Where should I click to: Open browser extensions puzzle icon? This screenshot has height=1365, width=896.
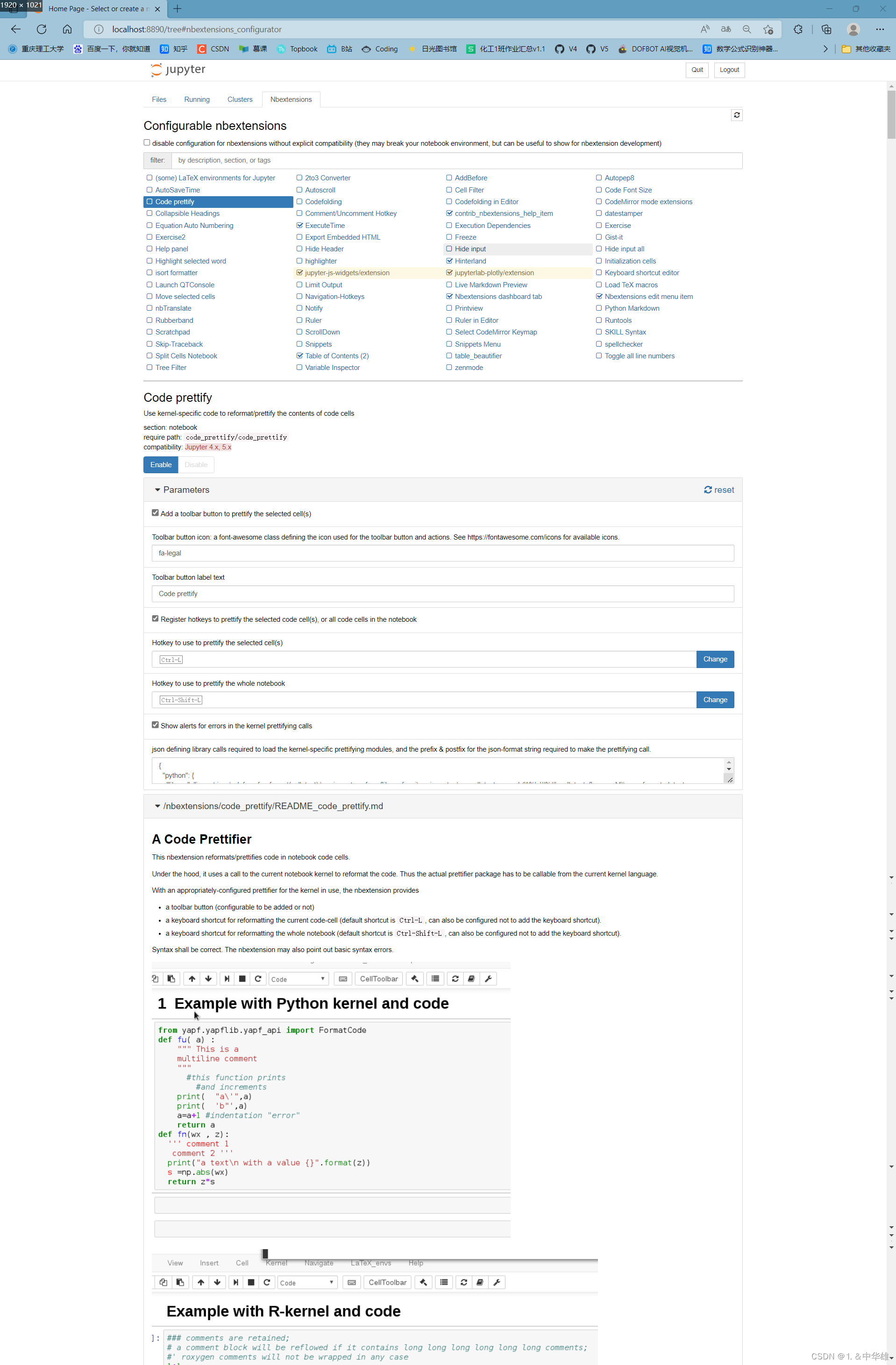click(x=798, y=29)
